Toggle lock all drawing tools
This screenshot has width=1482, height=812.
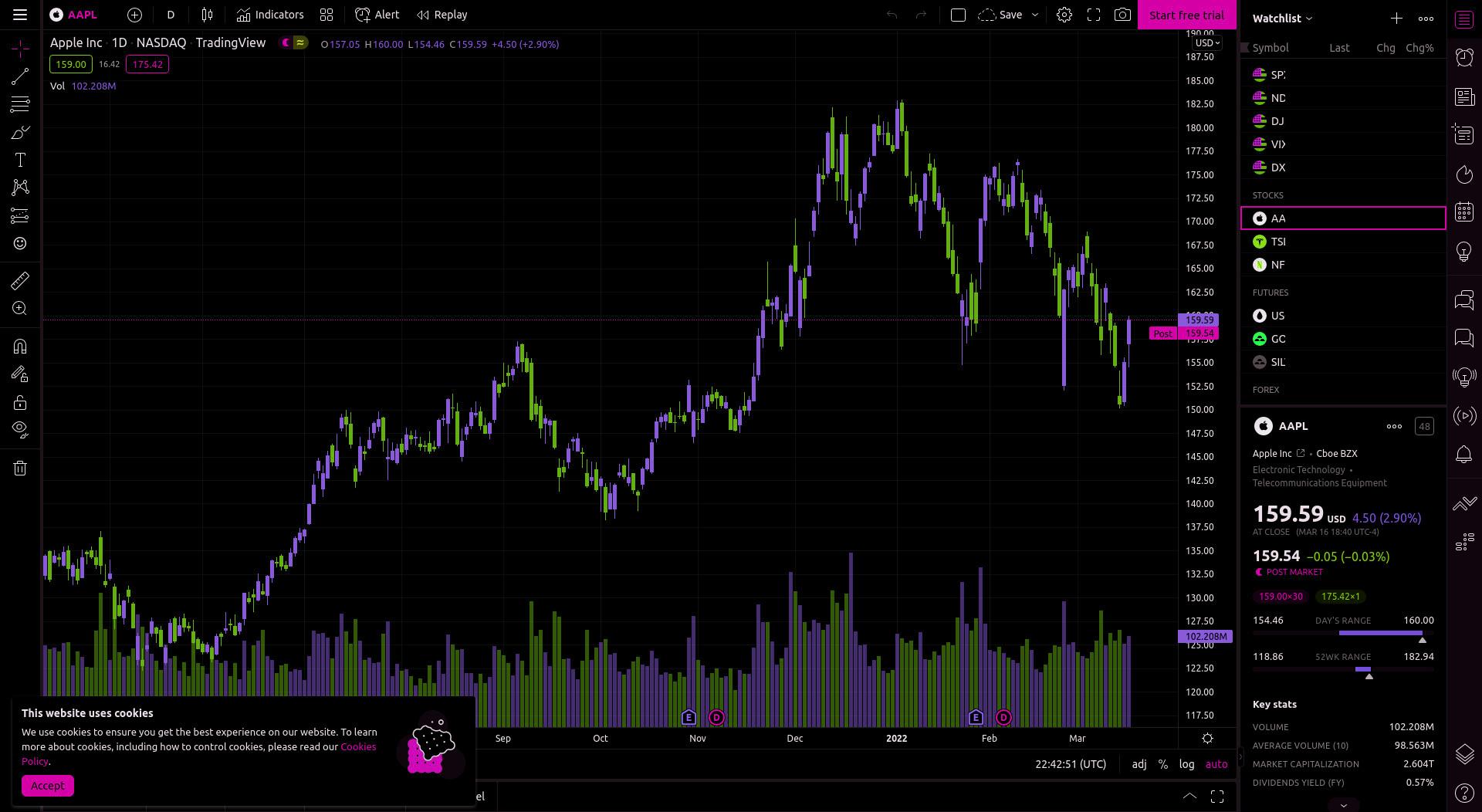click(20, 403)
